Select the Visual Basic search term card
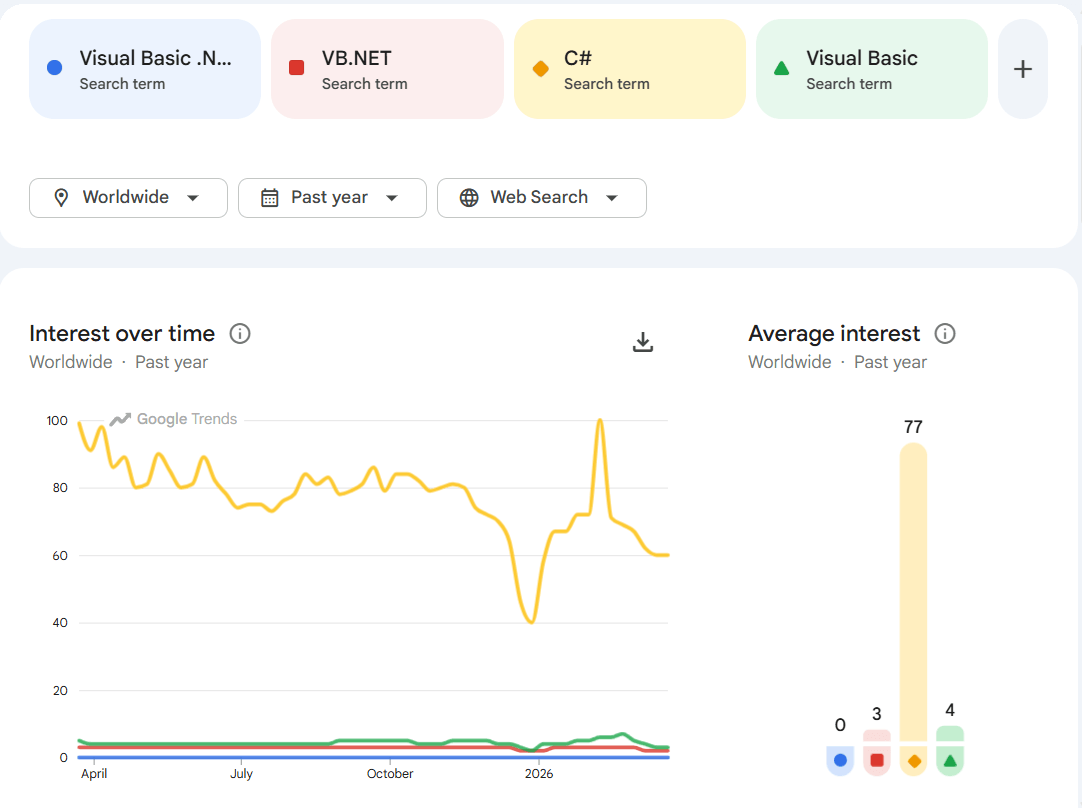This screenshot has height=808, width=1082. click(x=871, y=68)
